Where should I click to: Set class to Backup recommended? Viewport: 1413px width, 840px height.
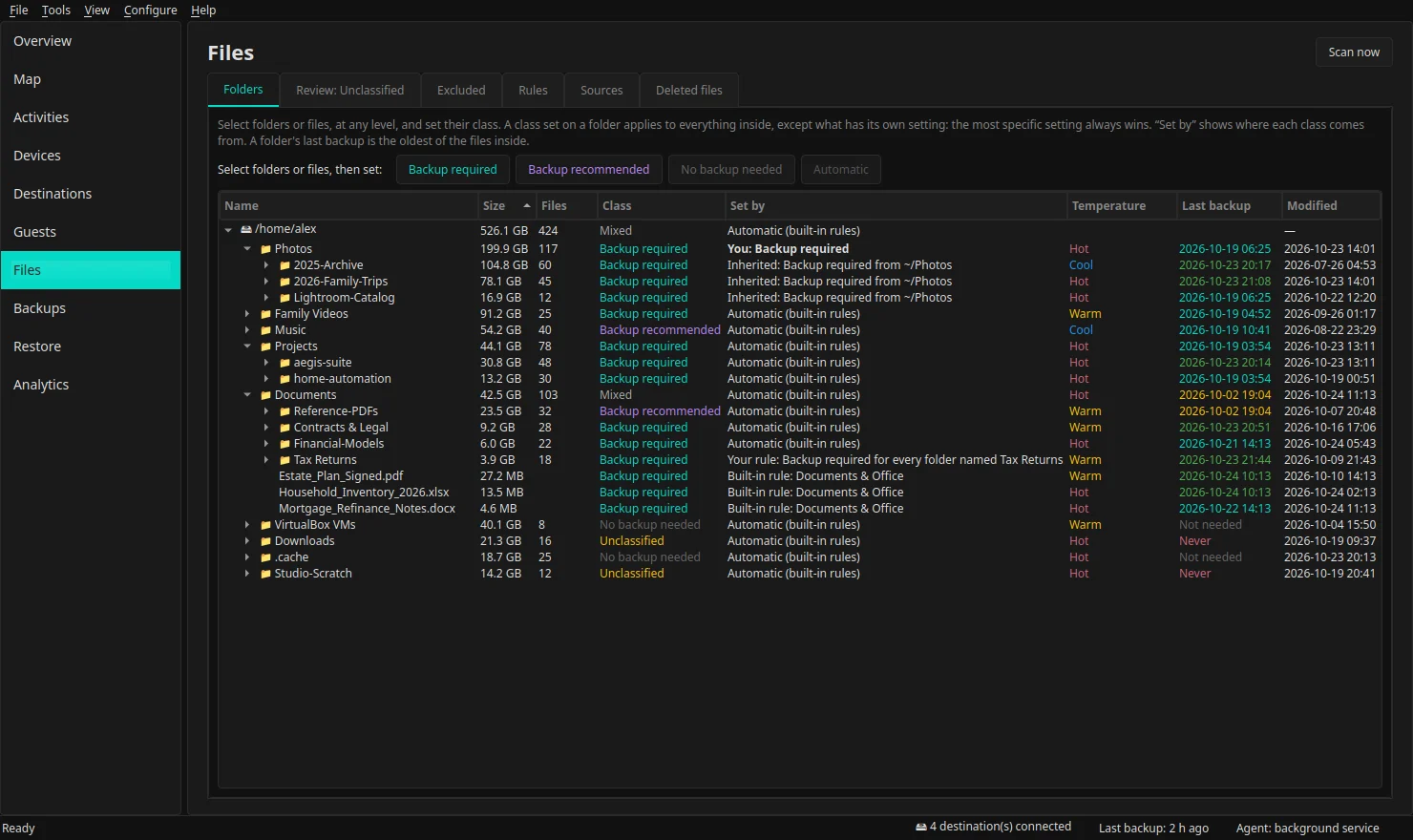pos(588,170)
